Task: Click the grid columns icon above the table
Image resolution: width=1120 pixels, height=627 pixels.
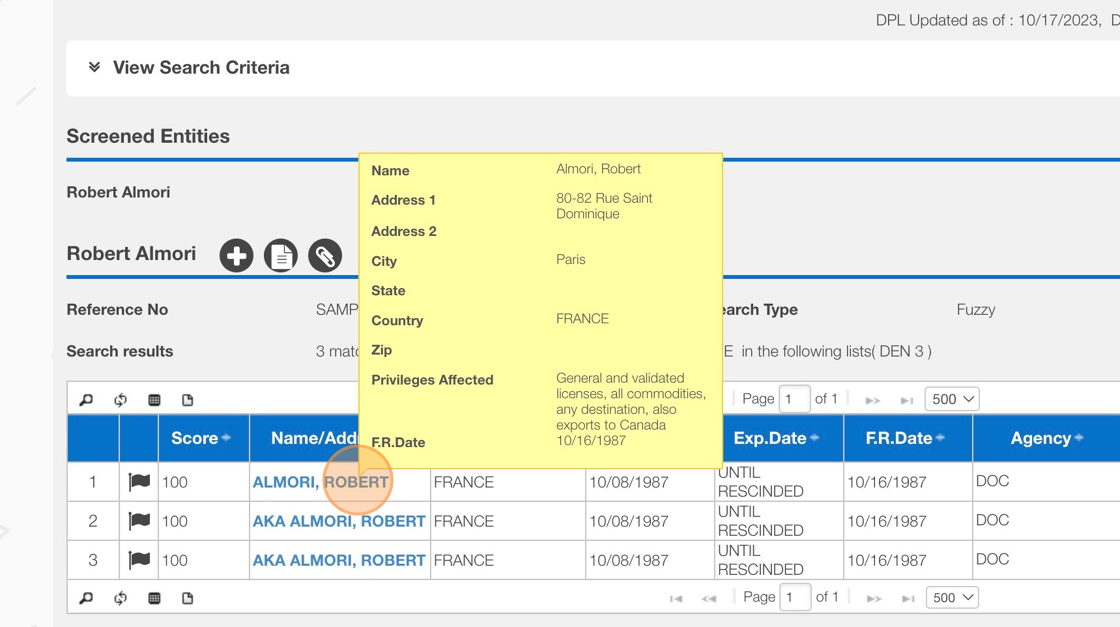Action: (154, 400)
